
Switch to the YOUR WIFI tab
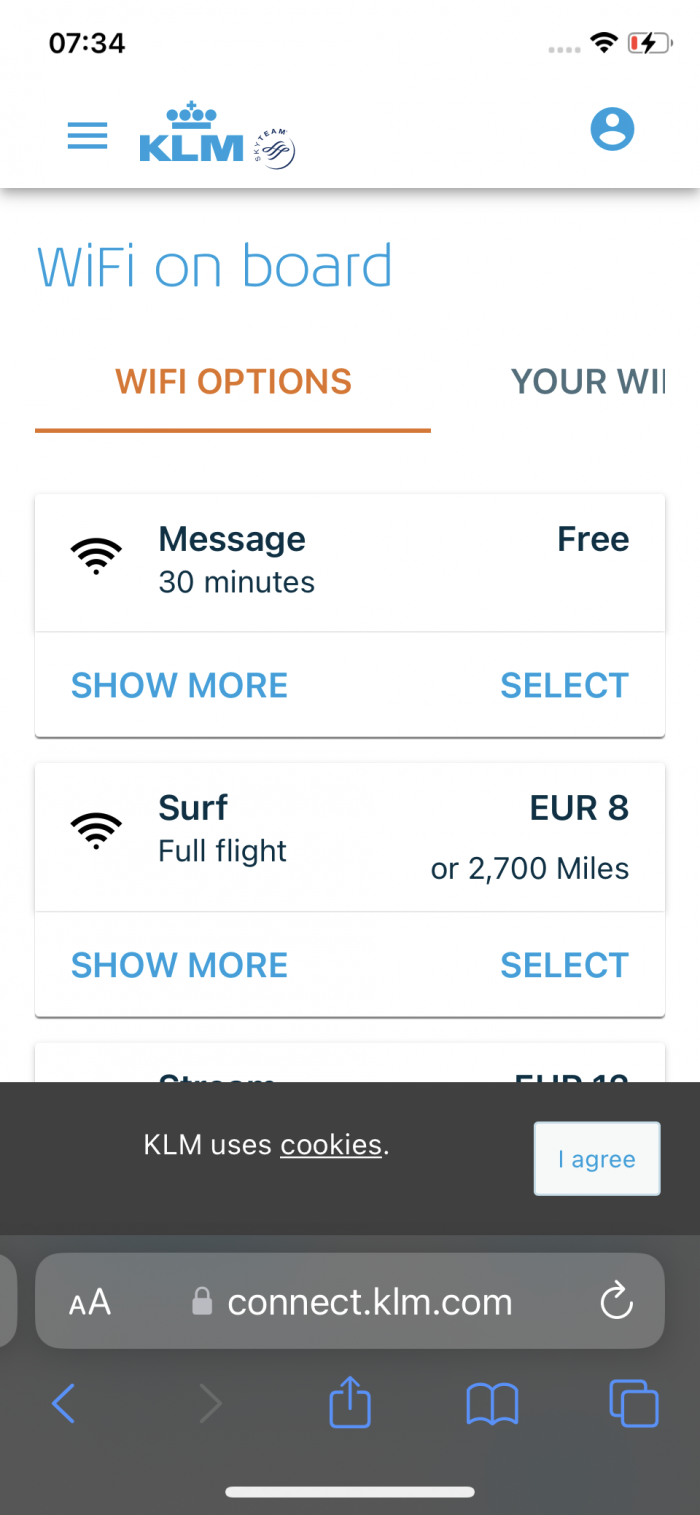point(587,382)
